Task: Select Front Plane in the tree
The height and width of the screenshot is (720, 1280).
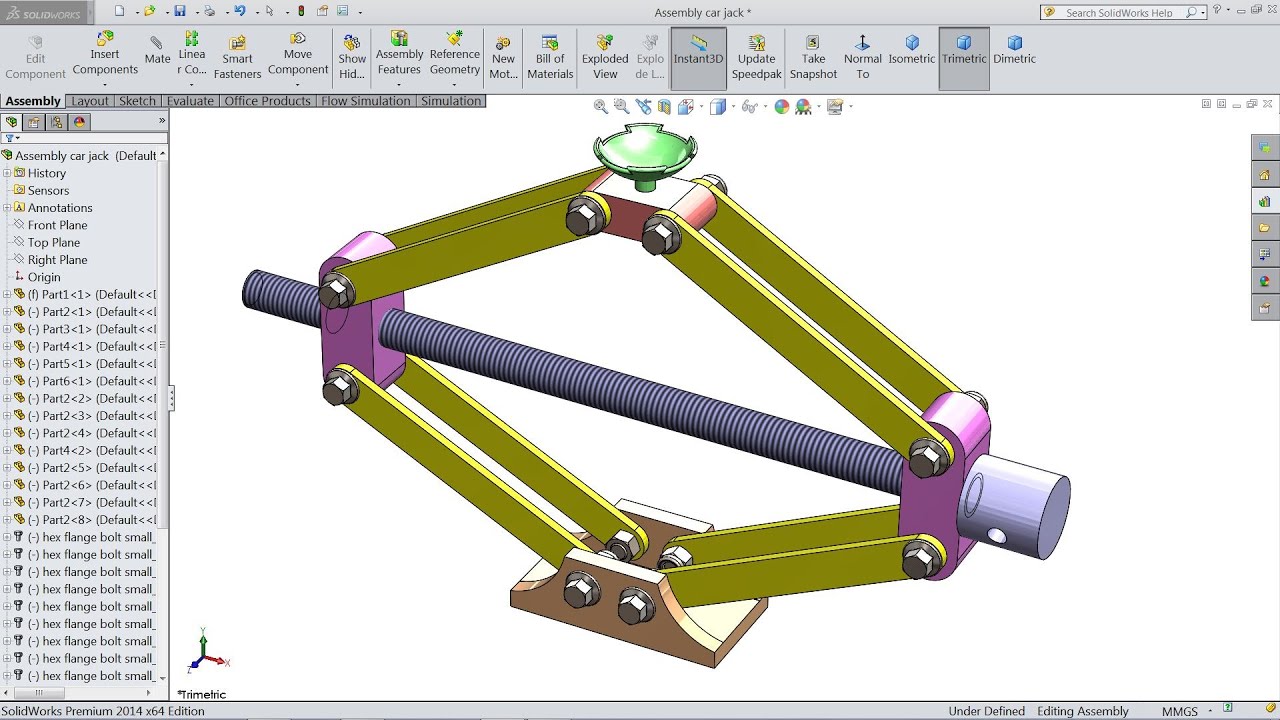Action: coord(57,225)
